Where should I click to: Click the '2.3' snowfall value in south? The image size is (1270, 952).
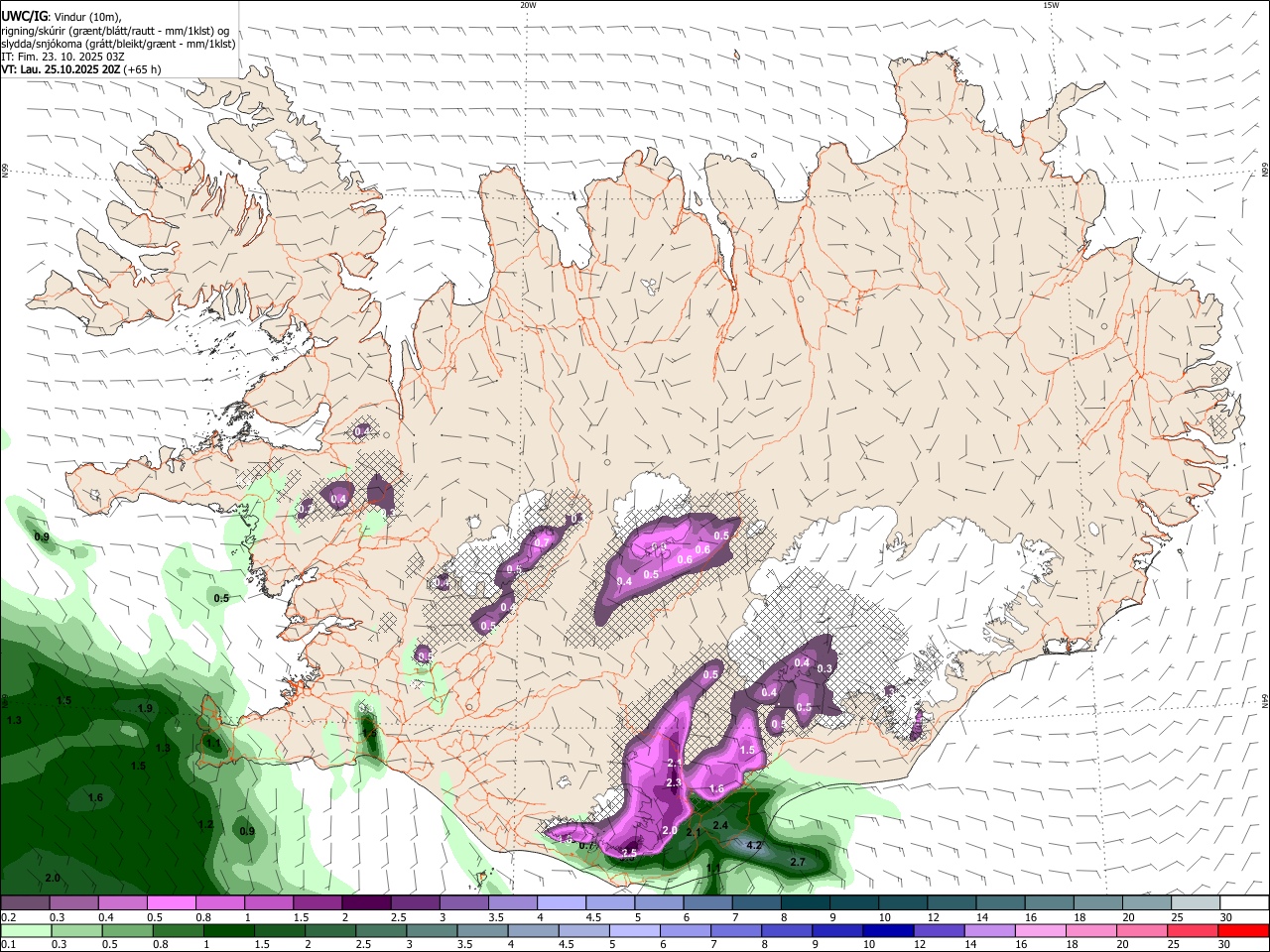[674, 783]
